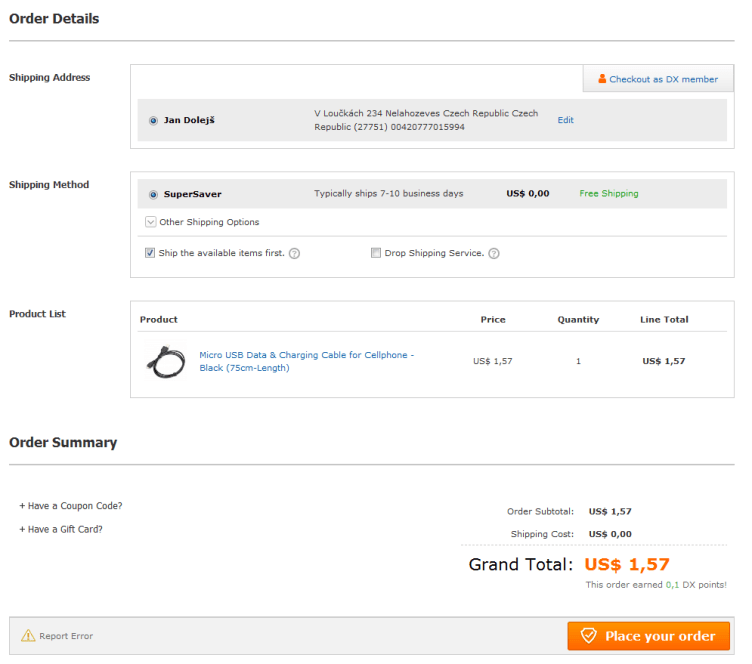Click the Free Shipping label
Viewport: 752px width, 664px height.
coord(608,194)
